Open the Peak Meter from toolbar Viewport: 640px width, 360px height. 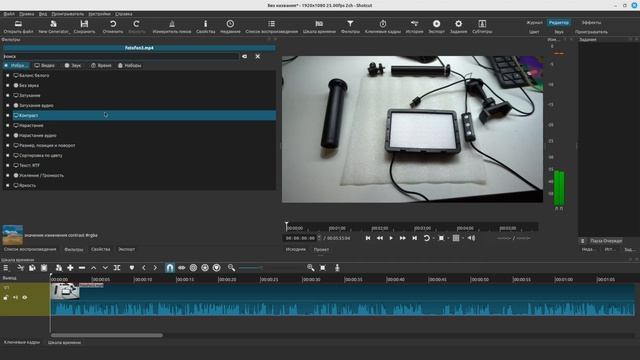pos(172,24)
